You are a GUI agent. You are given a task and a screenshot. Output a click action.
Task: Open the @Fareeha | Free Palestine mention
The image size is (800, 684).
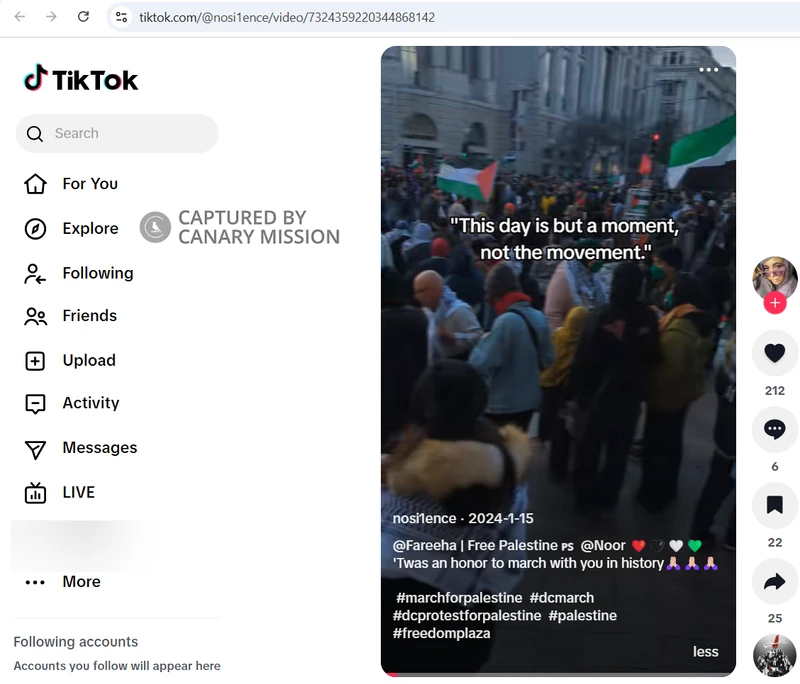point(483,545)
